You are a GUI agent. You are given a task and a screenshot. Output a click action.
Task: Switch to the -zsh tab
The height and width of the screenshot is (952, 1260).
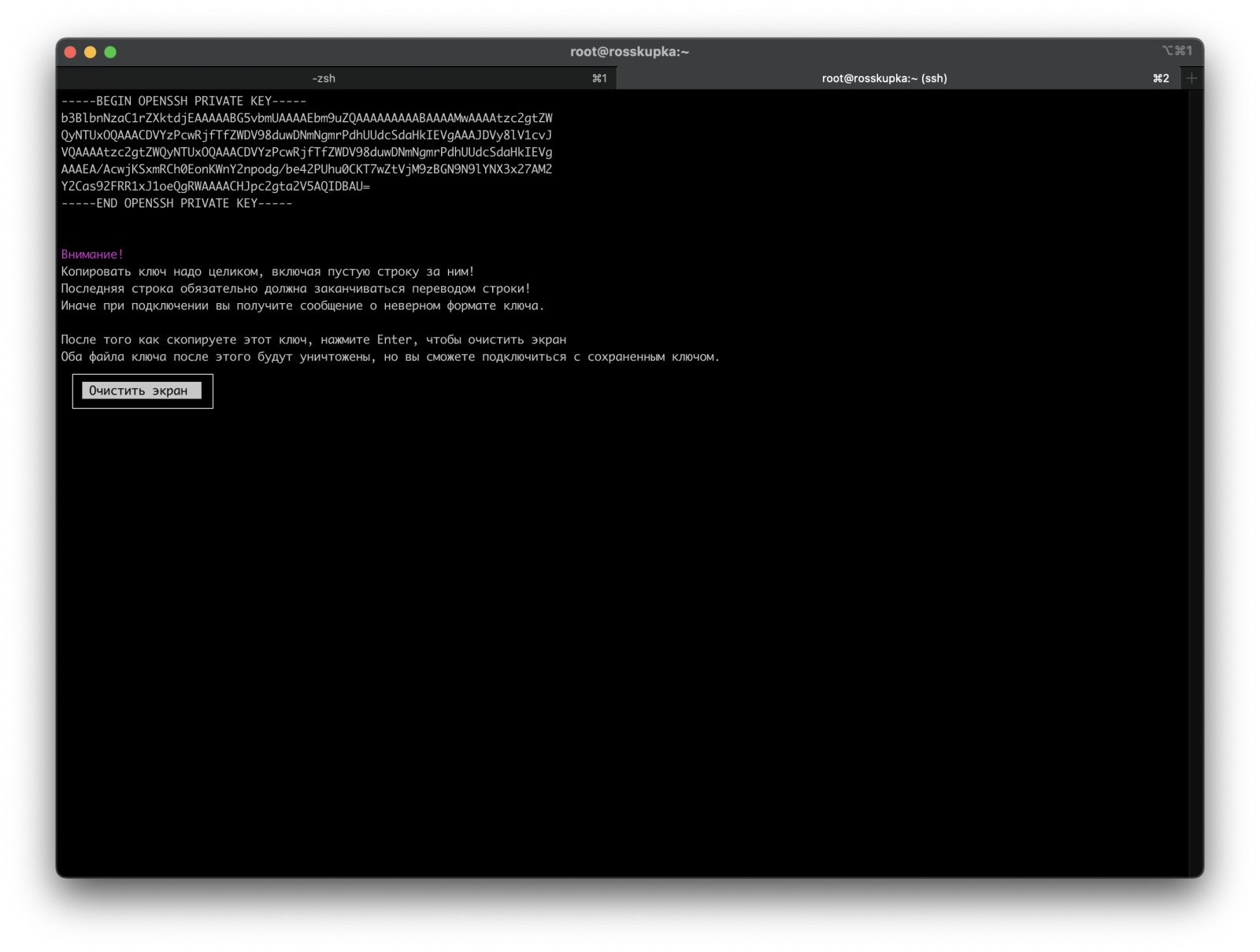(x=336, y=78)
